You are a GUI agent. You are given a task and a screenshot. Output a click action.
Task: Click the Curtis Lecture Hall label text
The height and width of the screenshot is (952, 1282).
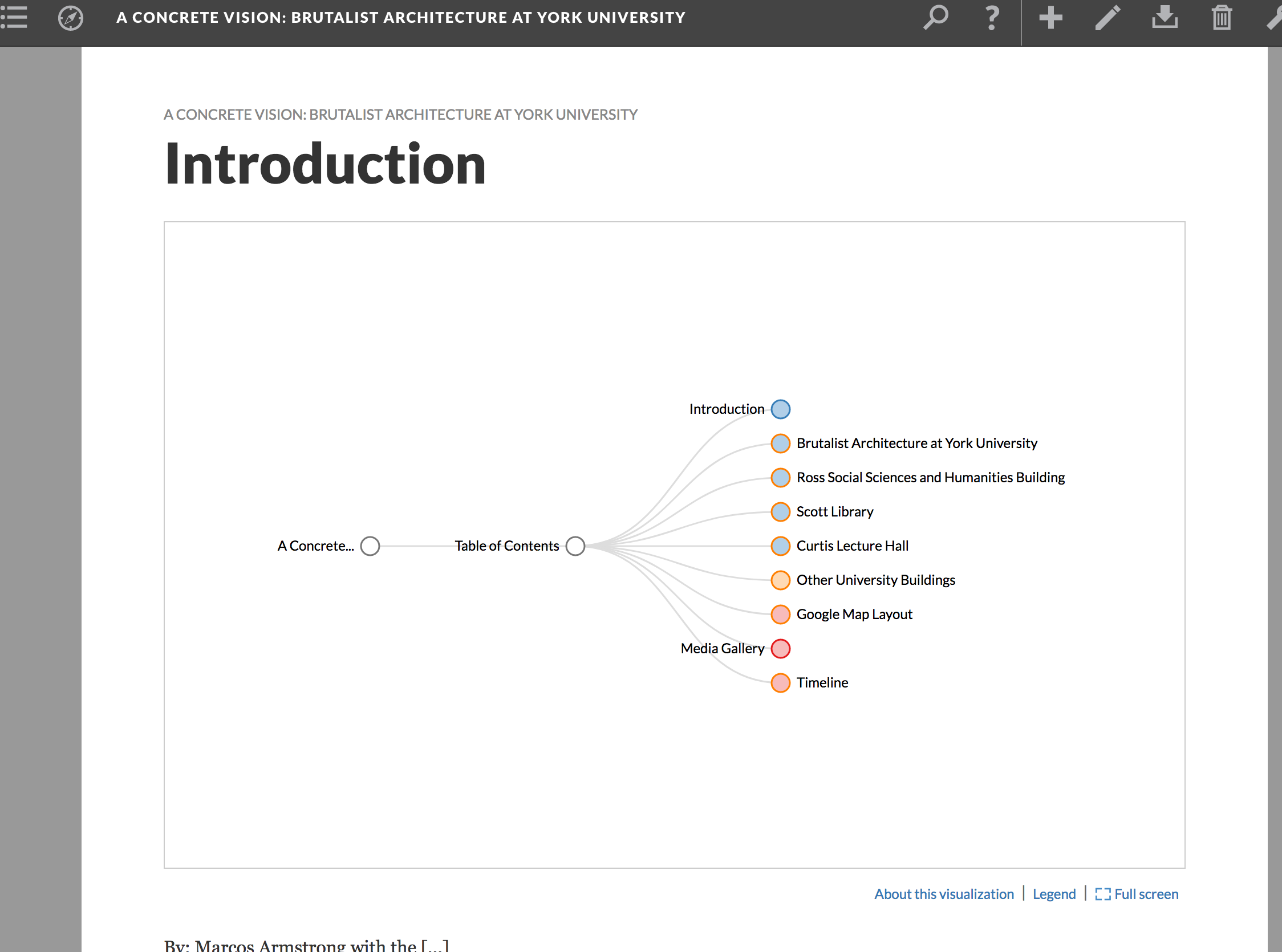(852, 546)
